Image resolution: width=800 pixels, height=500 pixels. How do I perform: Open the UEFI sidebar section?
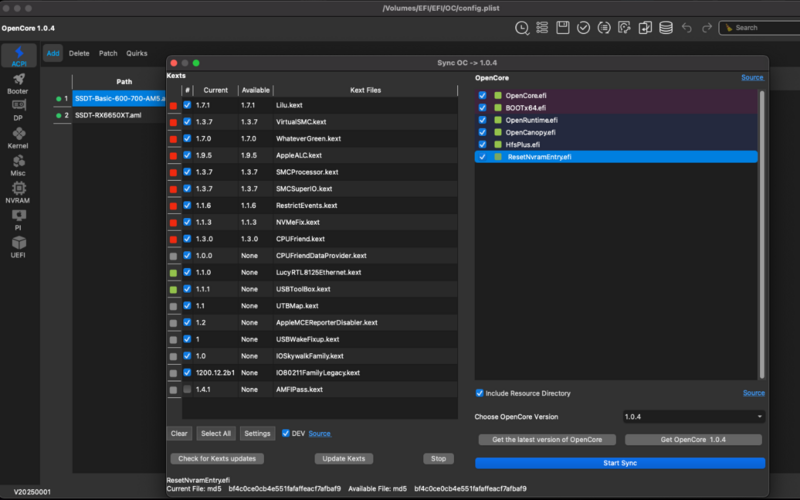[x=17, y=246]
